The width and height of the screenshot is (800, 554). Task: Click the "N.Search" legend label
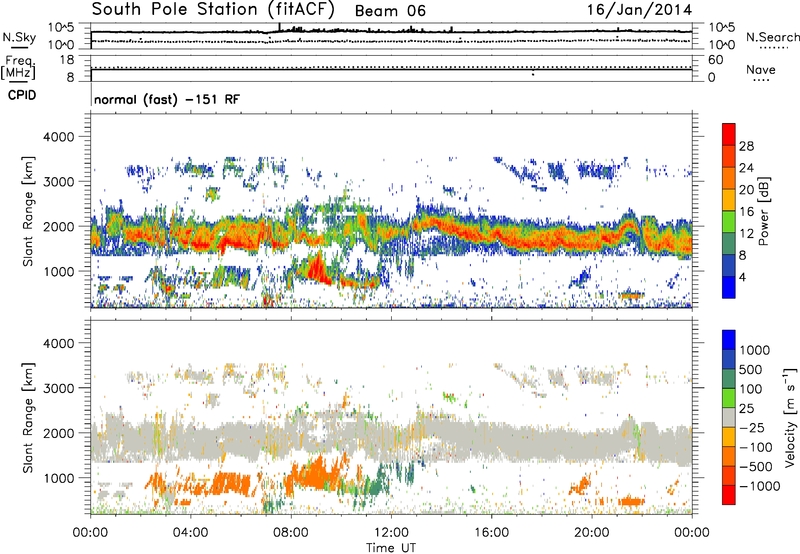(x=772, y=37)
